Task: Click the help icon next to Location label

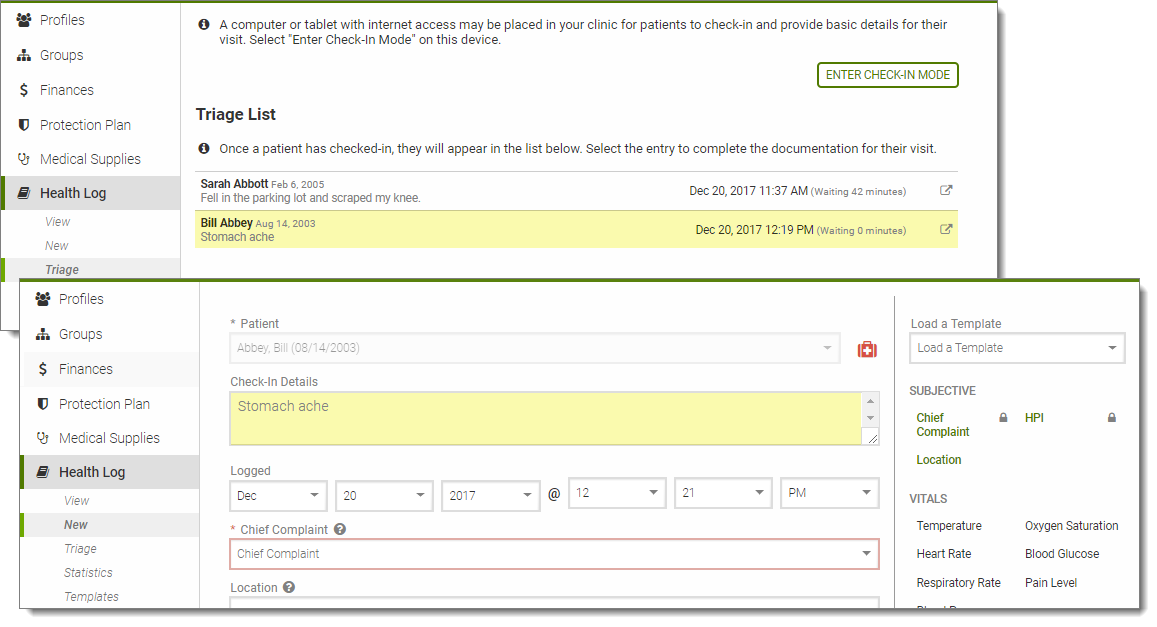Action: point(289,587)
